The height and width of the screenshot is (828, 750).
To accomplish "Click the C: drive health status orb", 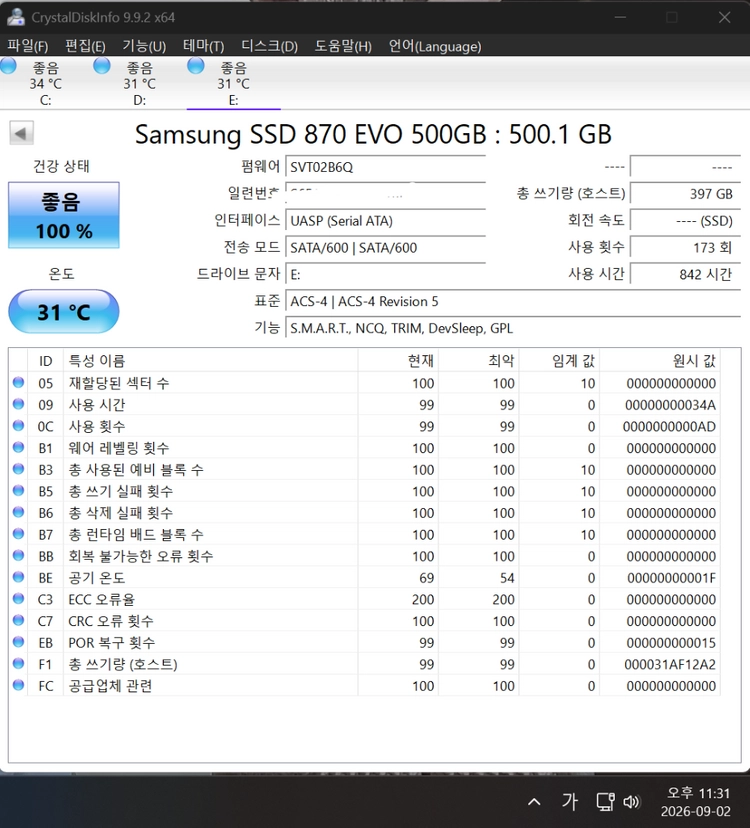I will point(8,66).
